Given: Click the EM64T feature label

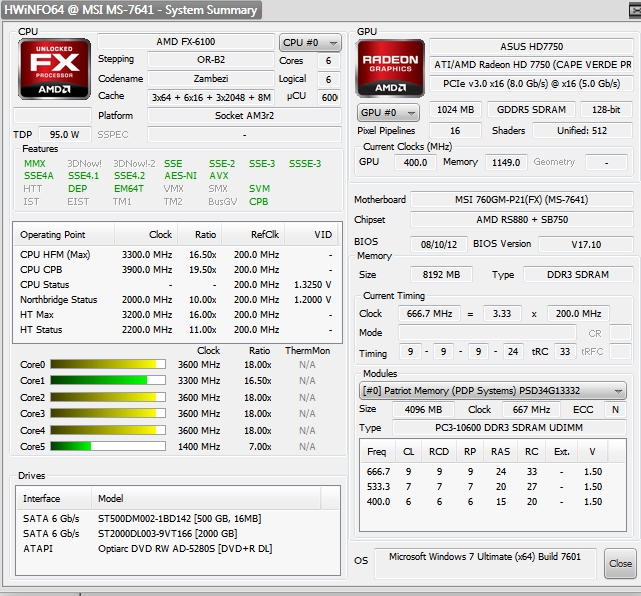Looking at the screenshot, I should (129, 189).
